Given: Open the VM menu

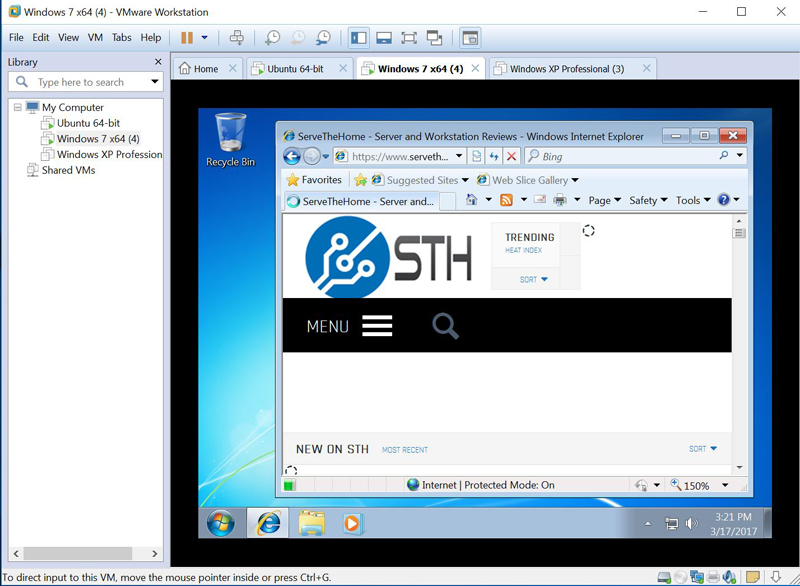Looking at the screenshot, I should click(x=95, y=37).
